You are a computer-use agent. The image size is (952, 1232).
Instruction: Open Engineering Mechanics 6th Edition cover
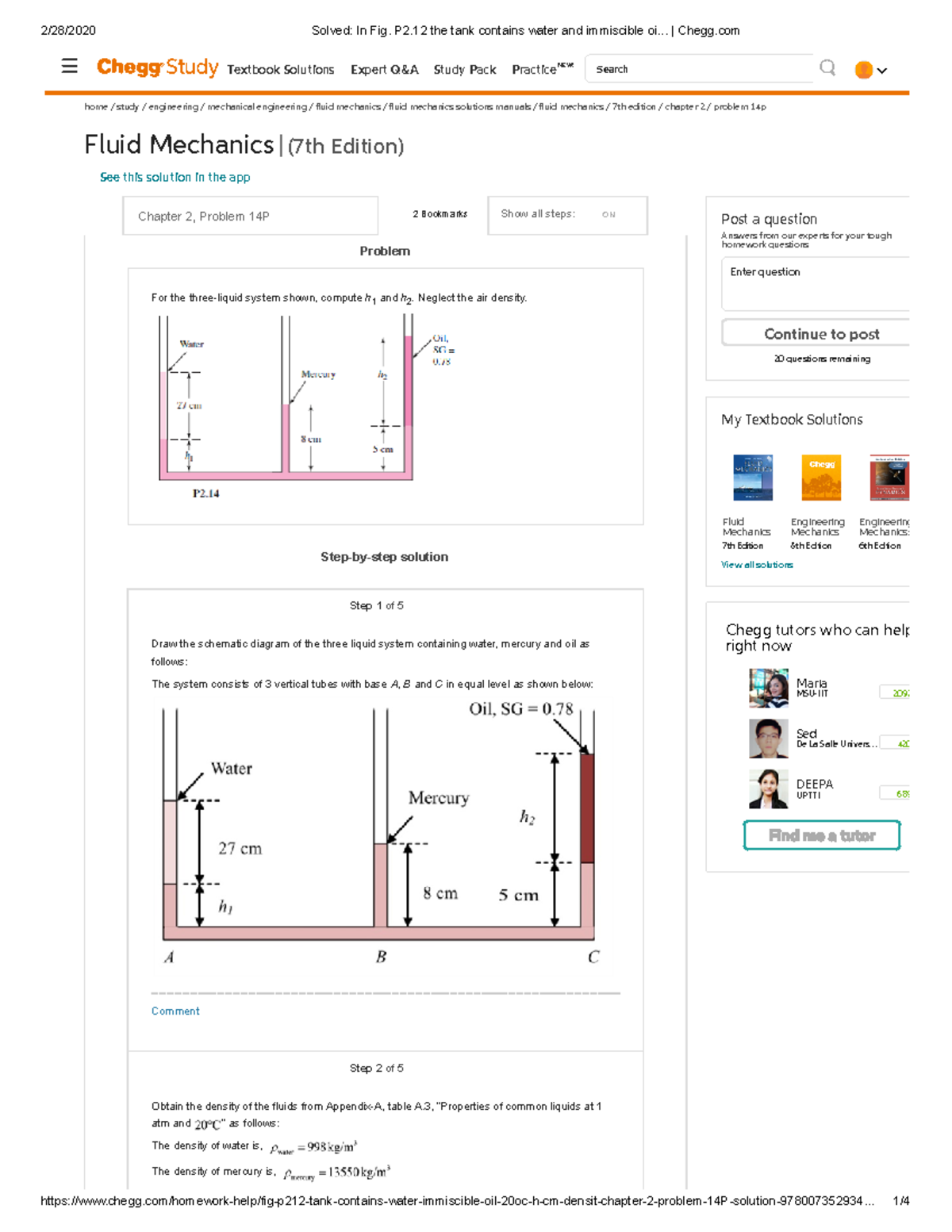(x=890, y=477)
